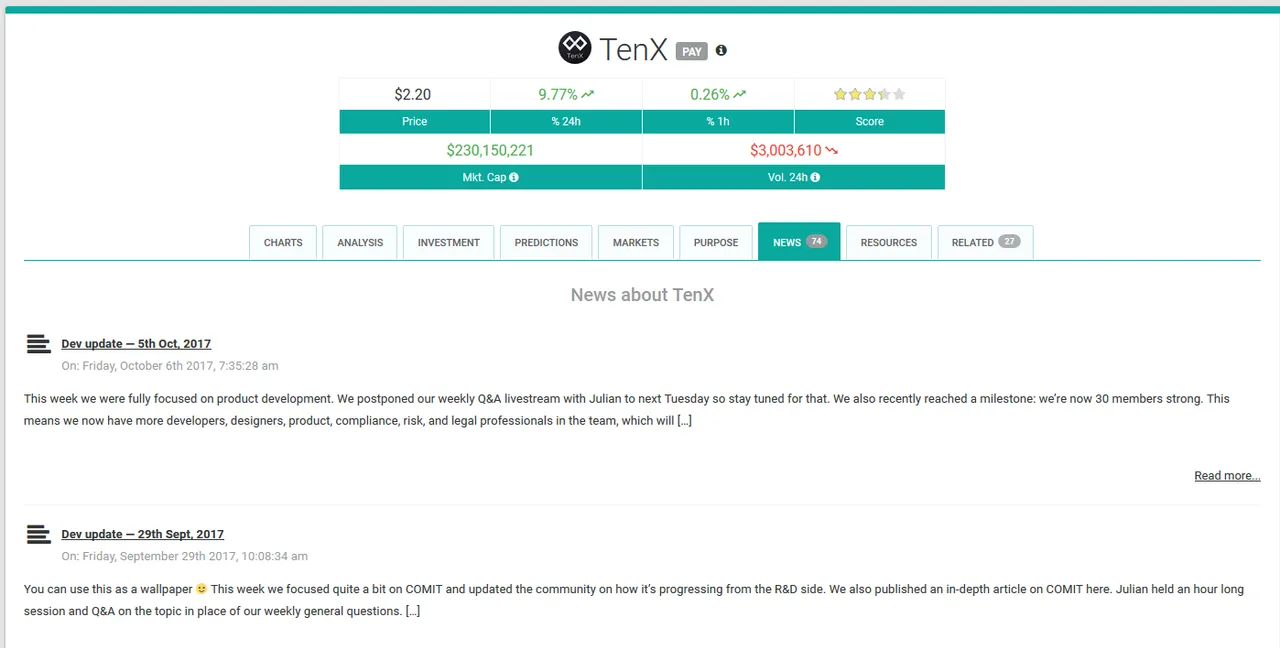The width and height of the screenshot is (1280, 648).
Task: Click the TenX logo icon
Action: (575, 47)
